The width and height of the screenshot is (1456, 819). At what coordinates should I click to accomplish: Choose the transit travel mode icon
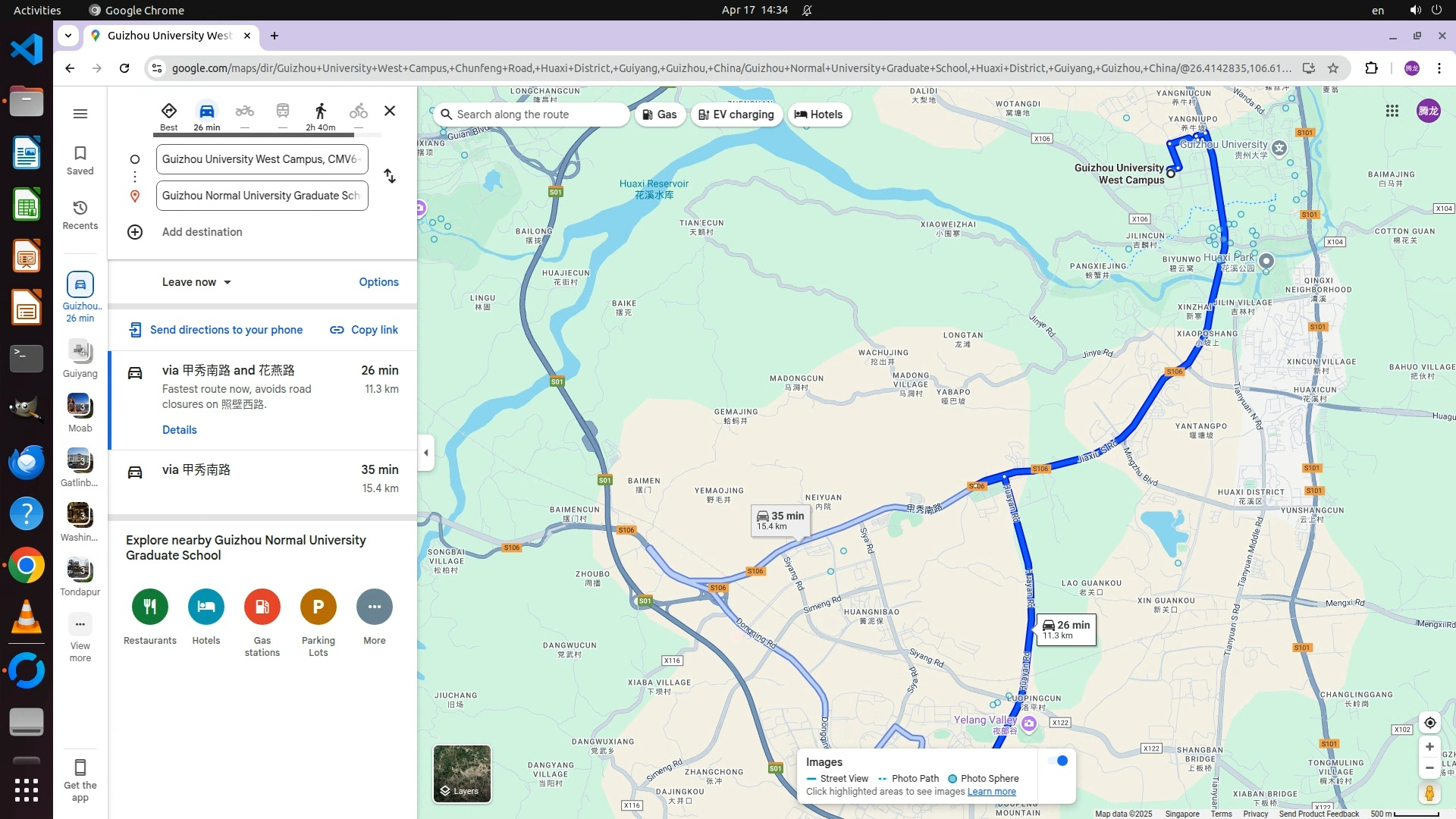coord(282,111)
